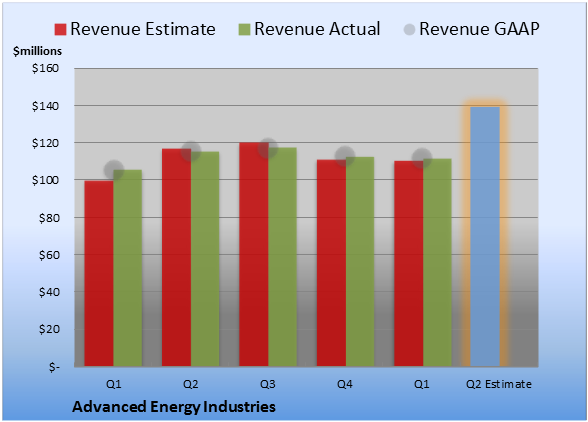Click the green Revenue Actual legend swatch
The height and width of the screenshot is (422, 588).
[244, 30]
